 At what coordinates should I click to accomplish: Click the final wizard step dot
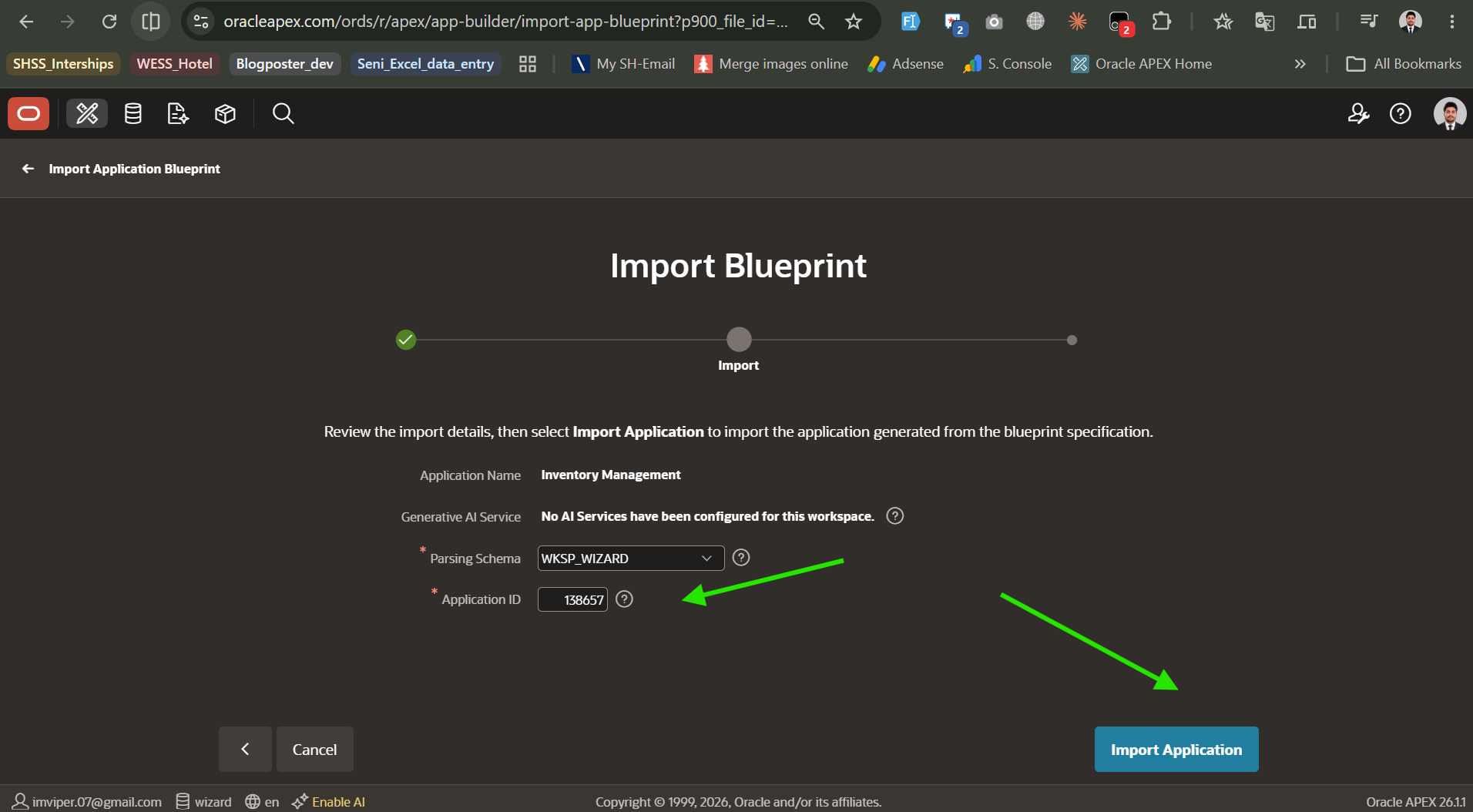(x=1072, y=340)
